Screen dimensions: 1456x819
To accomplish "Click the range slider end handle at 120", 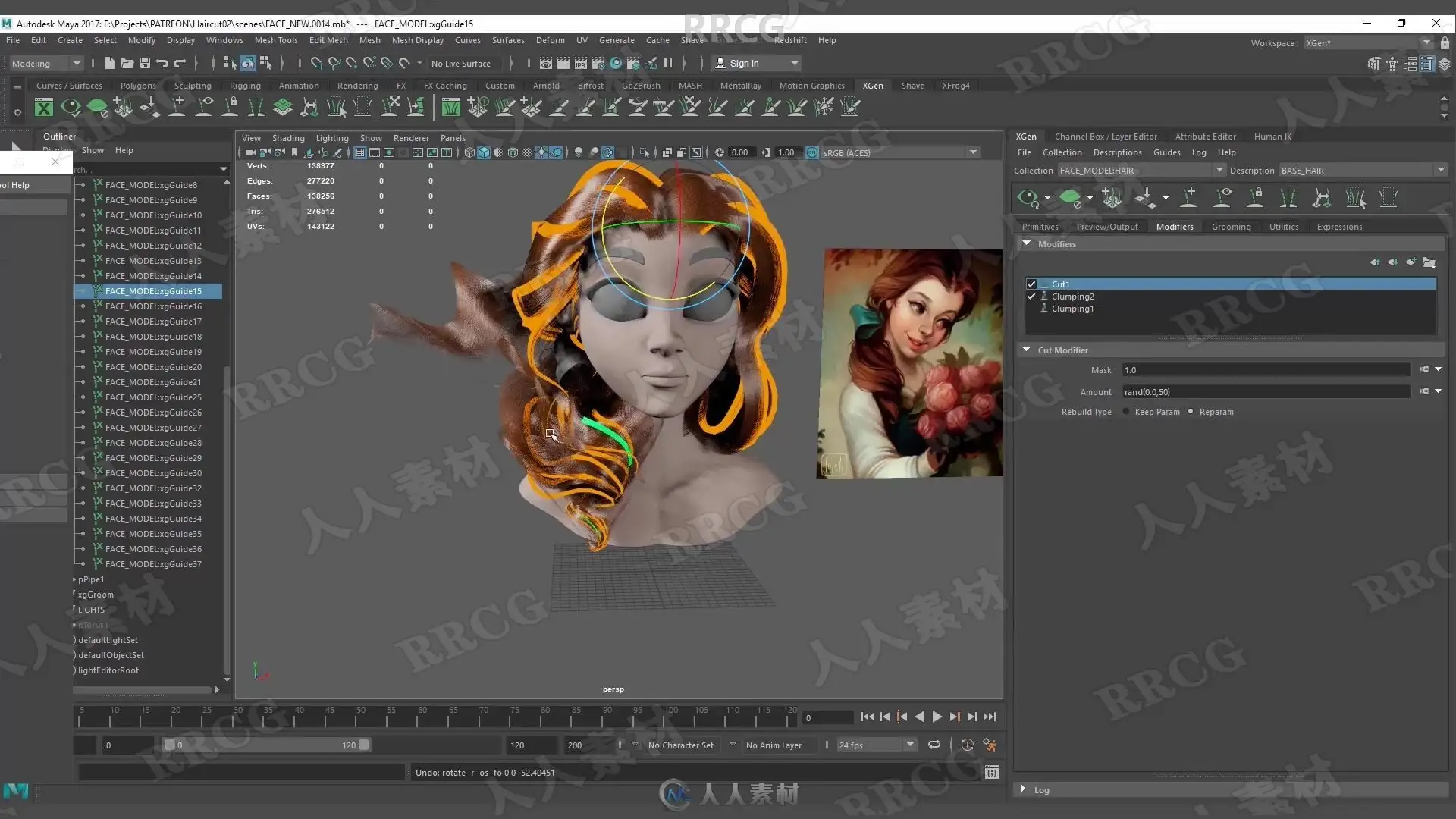I will pos(365,745).
